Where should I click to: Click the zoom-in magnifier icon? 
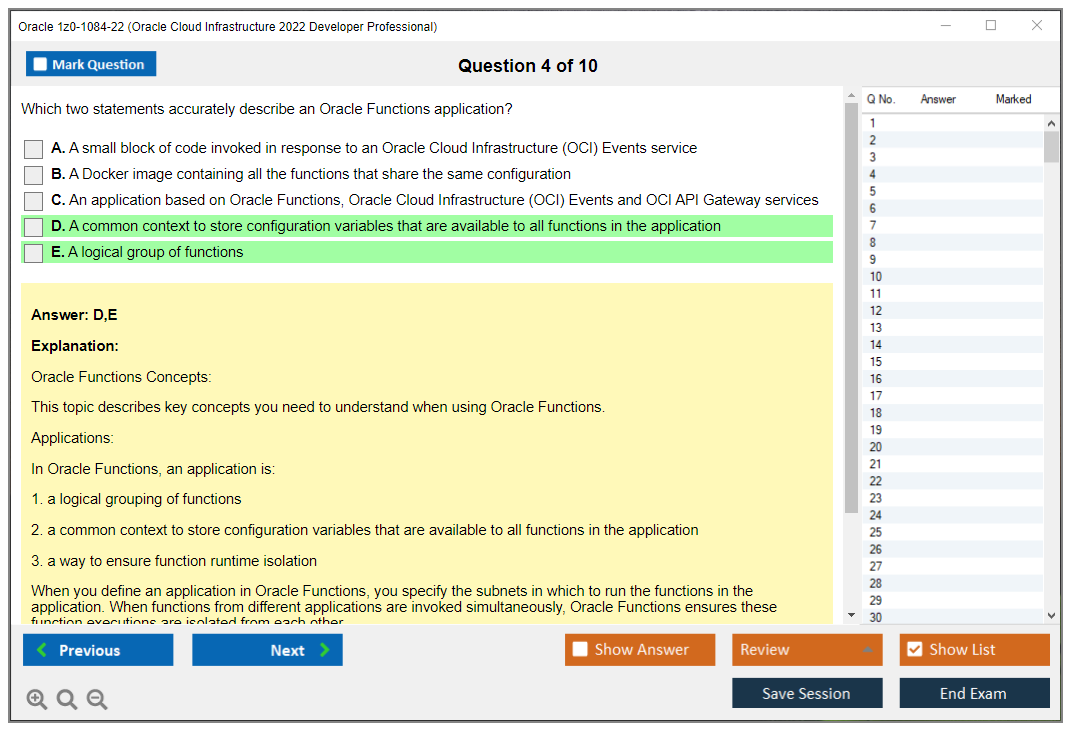tap(37, 699)
